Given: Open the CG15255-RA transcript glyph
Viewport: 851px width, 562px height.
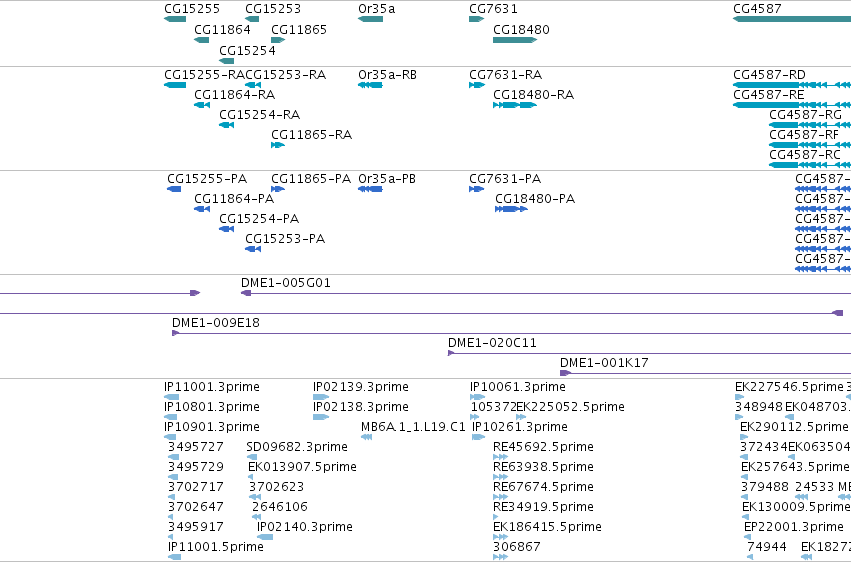Looking at the screenshot, I should 175,85.
